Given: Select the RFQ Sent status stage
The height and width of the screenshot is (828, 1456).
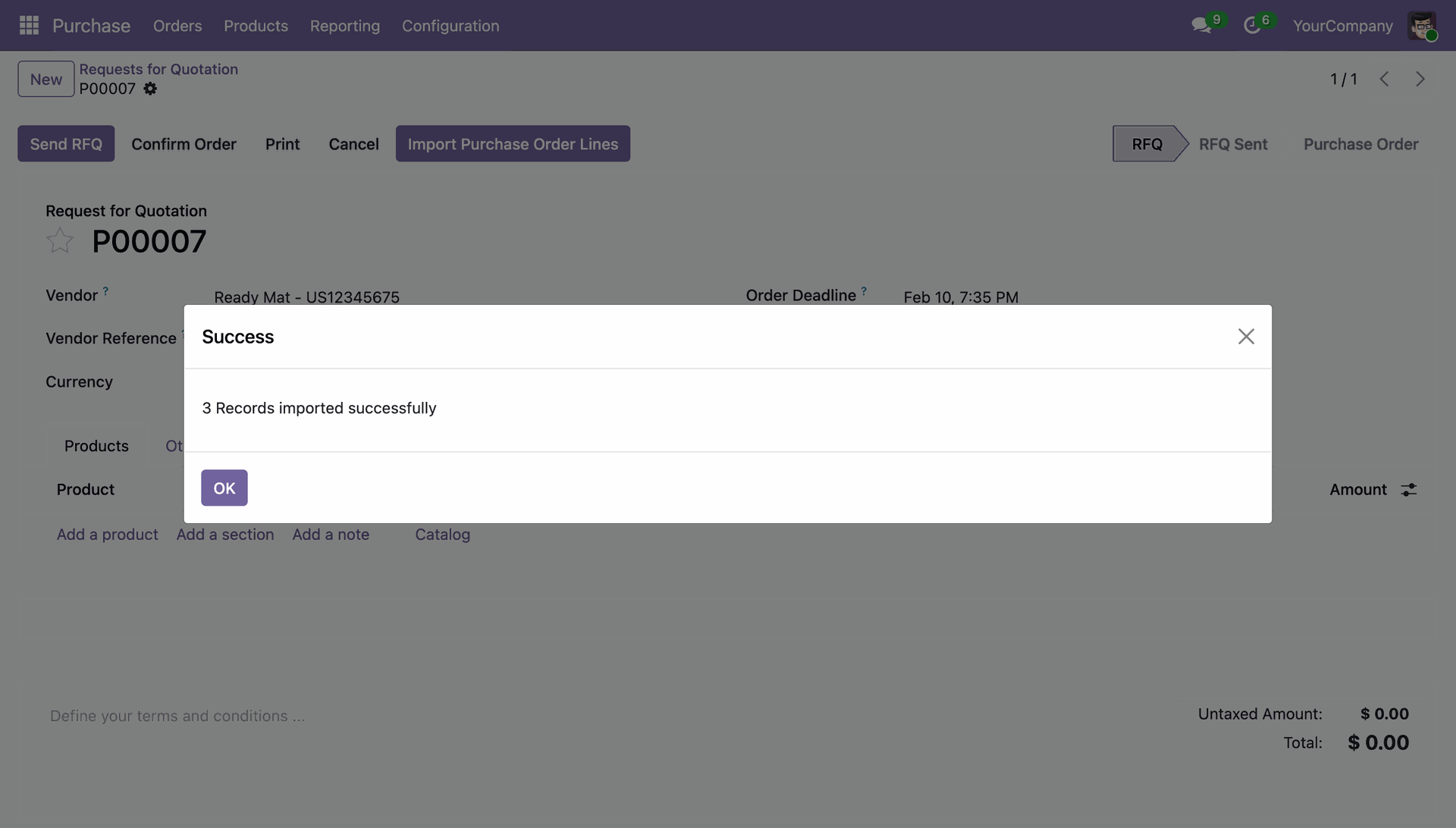Looking at the screenshot, I should point(1233,144).
